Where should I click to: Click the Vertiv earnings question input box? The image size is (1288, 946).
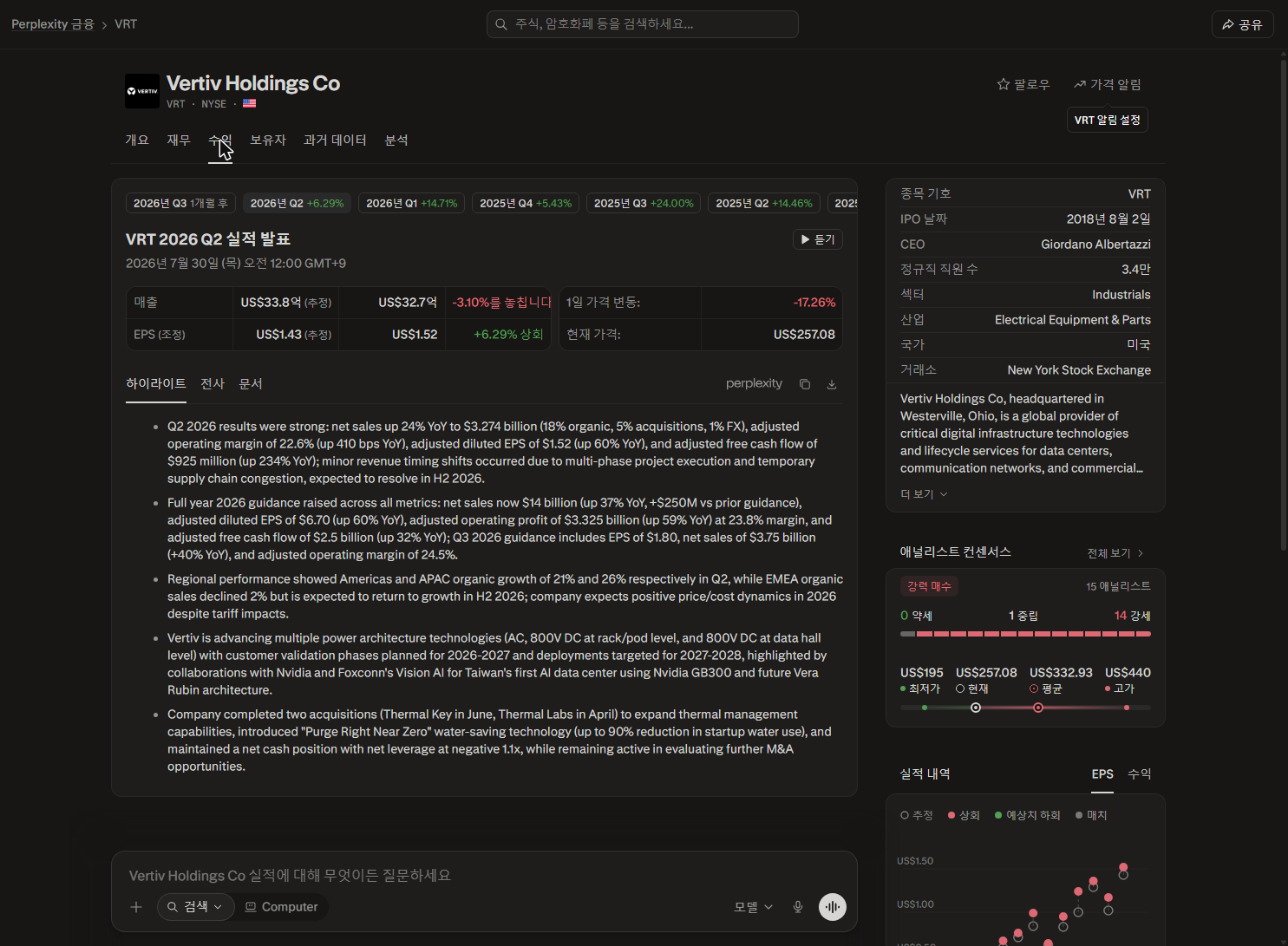[484, 875]
